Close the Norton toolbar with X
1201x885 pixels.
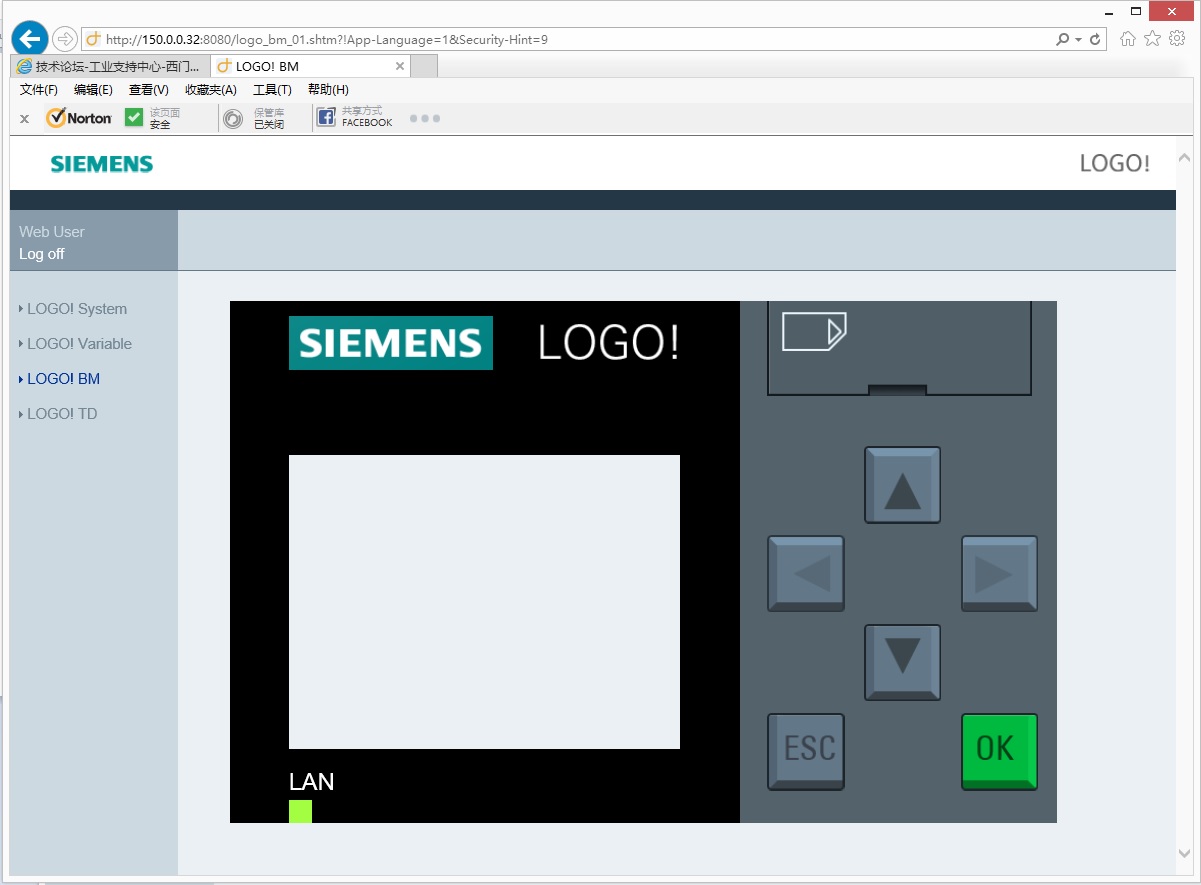coord(25,119)
